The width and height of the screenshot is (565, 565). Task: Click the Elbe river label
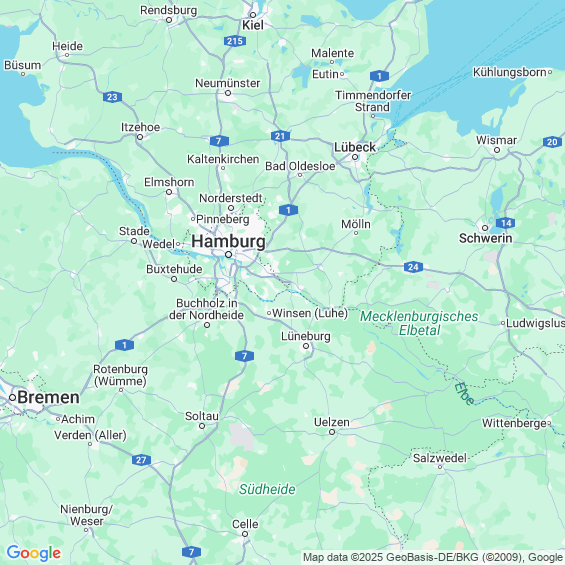pyautogui.click(x=464, y=393)
